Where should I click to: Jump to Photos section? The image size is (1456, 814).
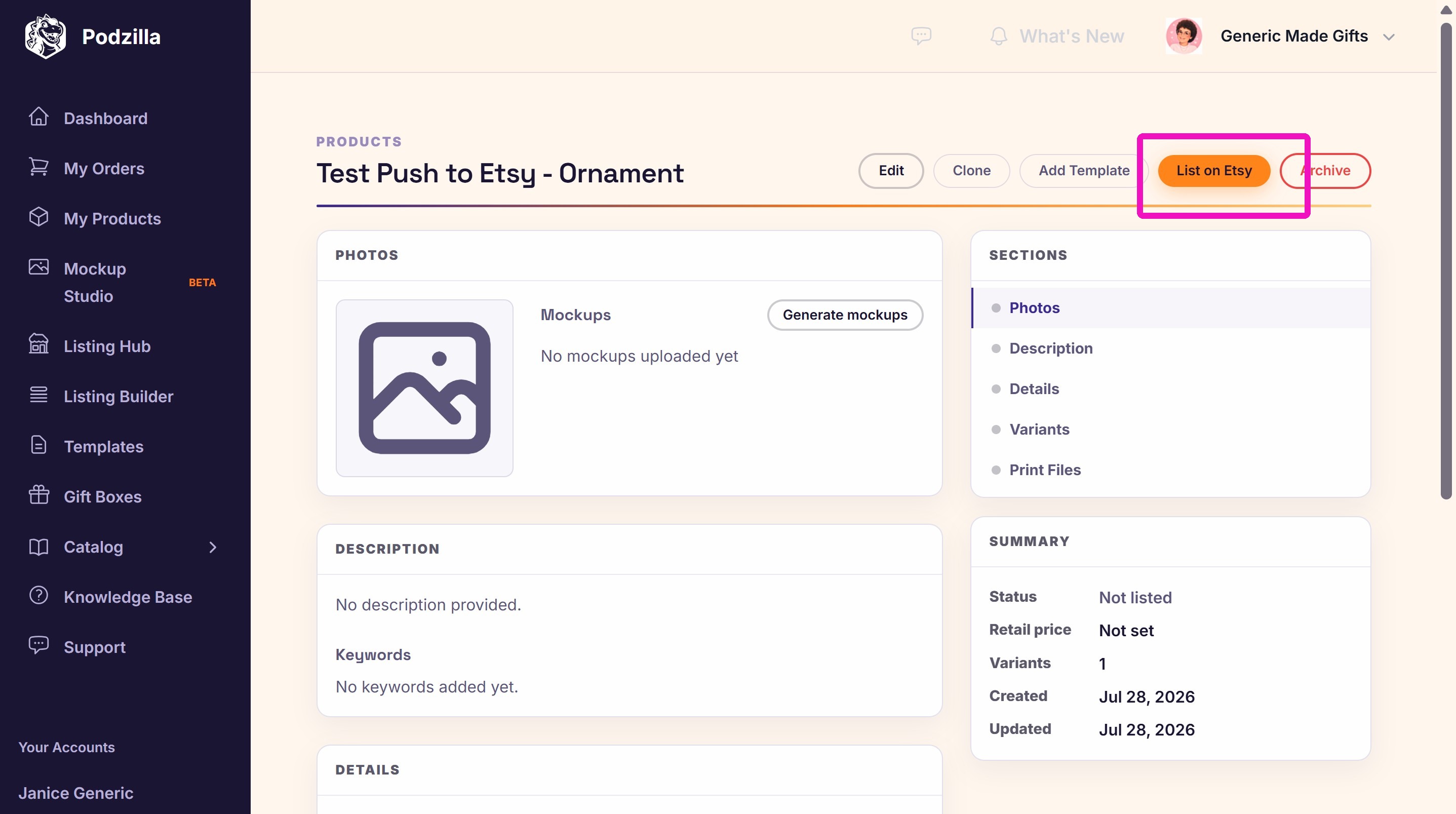(1170, 308)
